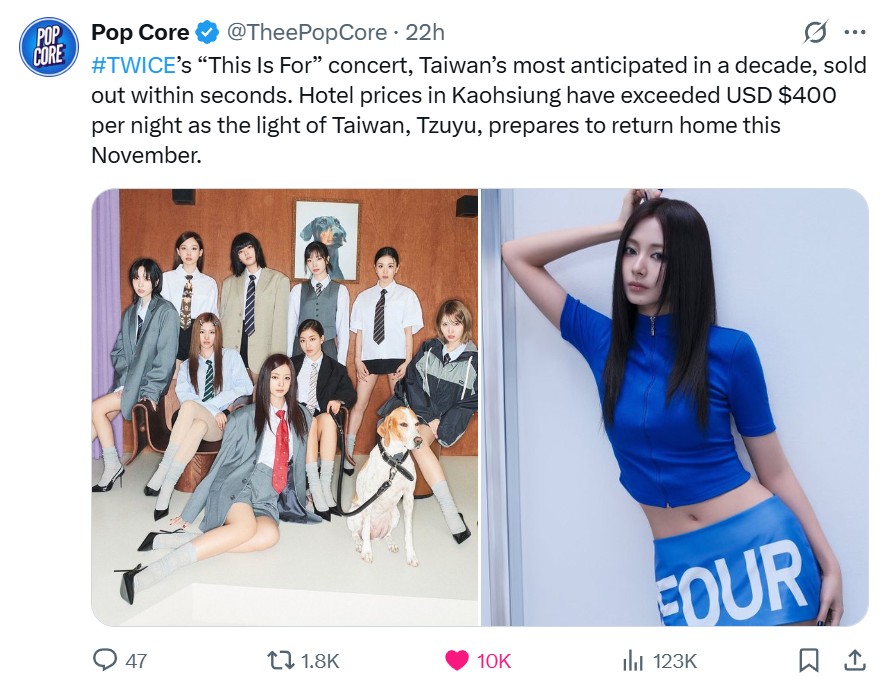The image size is (893, 686).
Task: Click the 1.8K reposts count
Action: coord(319,661)
